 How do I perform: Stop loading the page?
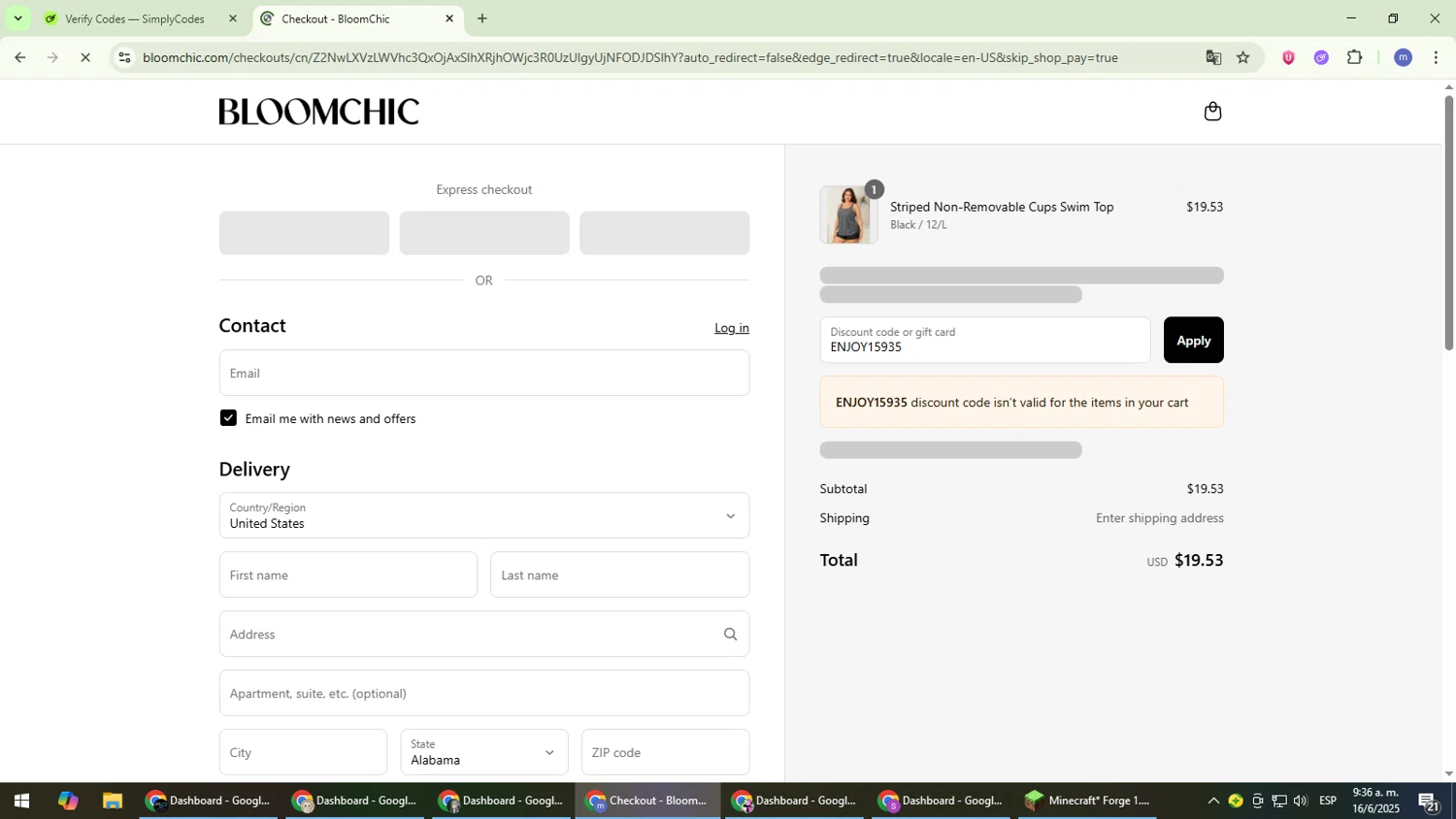click(x=85, y=57)
